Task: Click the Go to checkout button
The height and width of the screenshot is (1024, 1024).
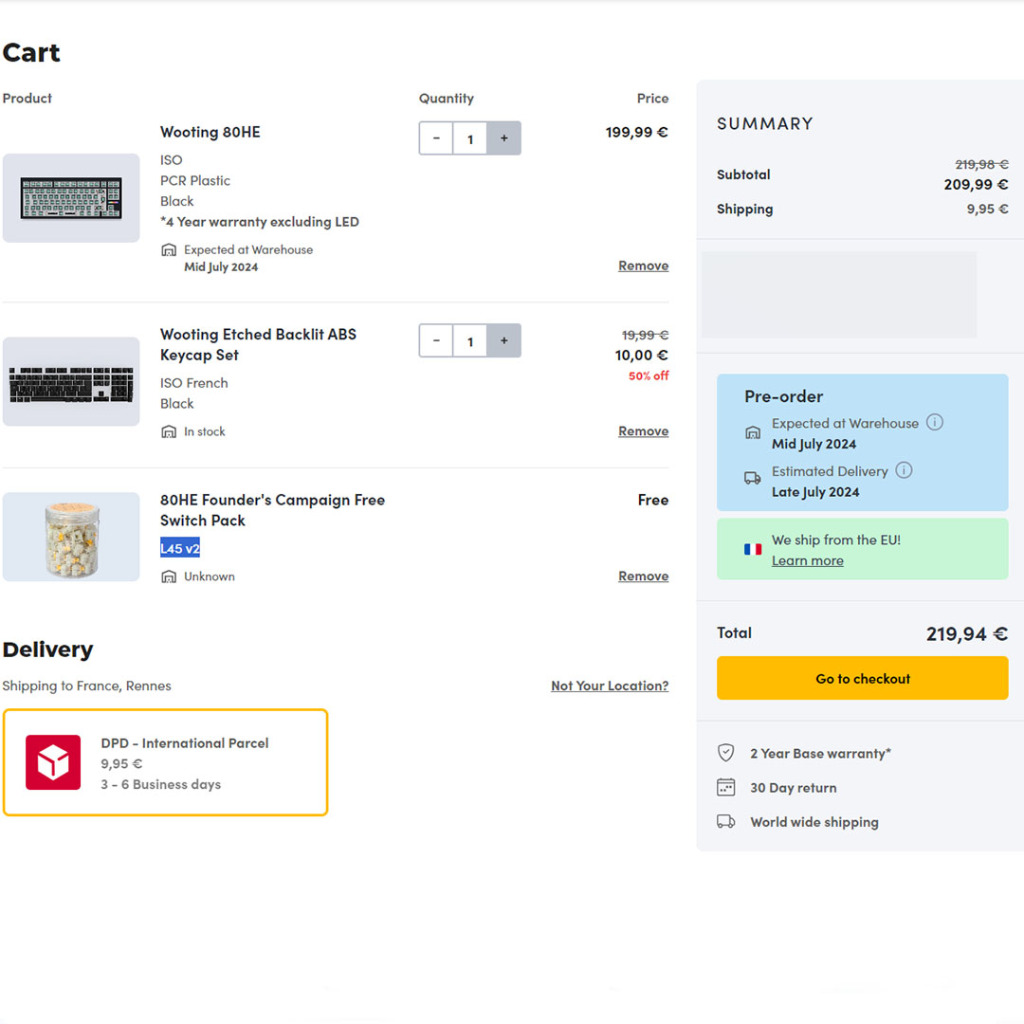Action: click(862, 678)
